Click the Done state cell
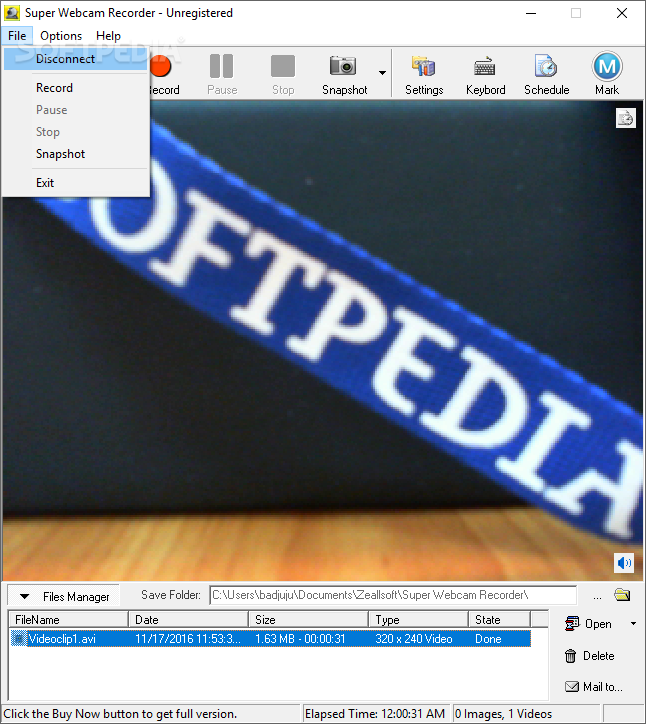 coord(488,639)
